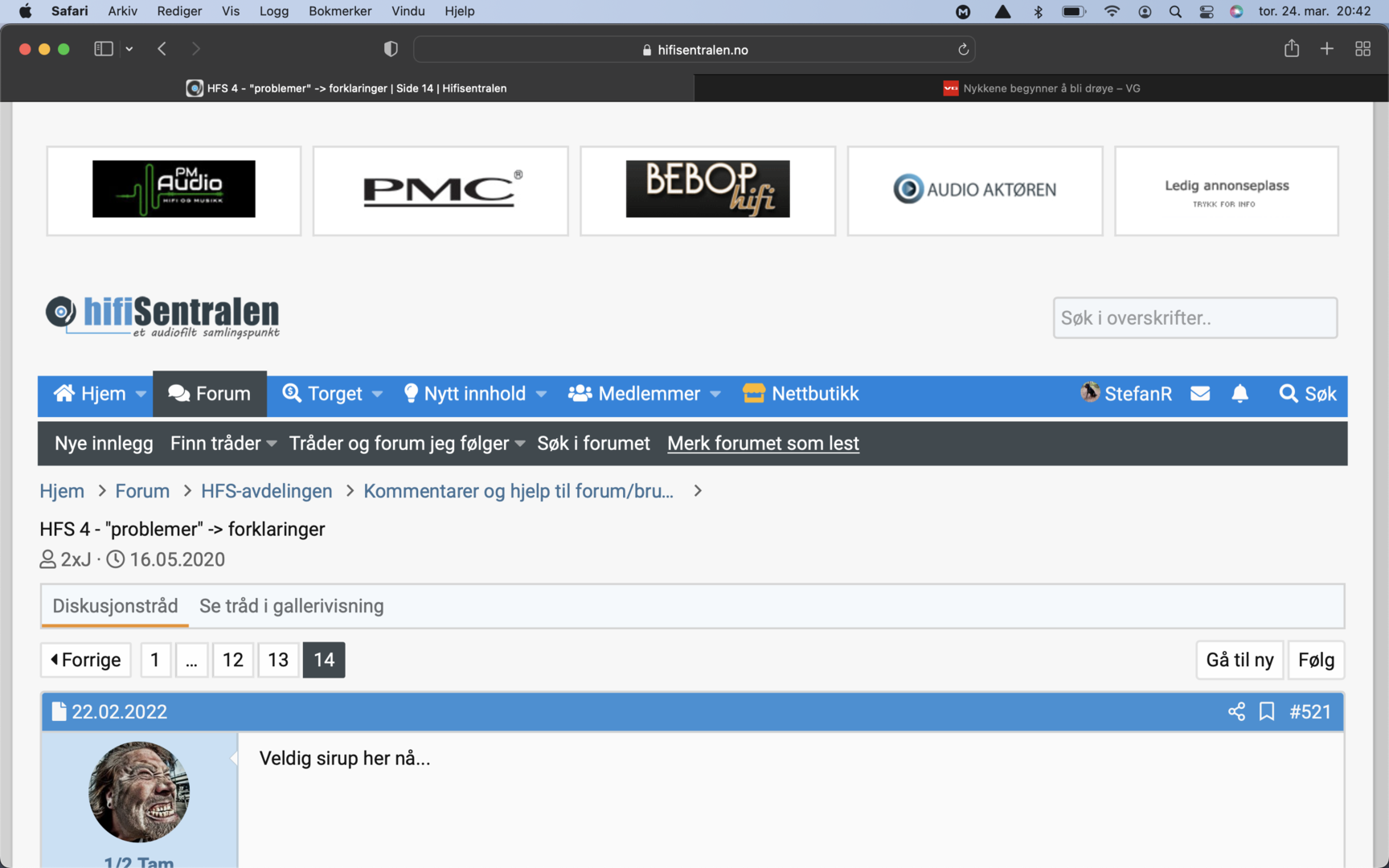This screenshot has width=1389, height=868.
Task: Click the Følg button
Action: pyautogui.click(x=1316, y=660)
